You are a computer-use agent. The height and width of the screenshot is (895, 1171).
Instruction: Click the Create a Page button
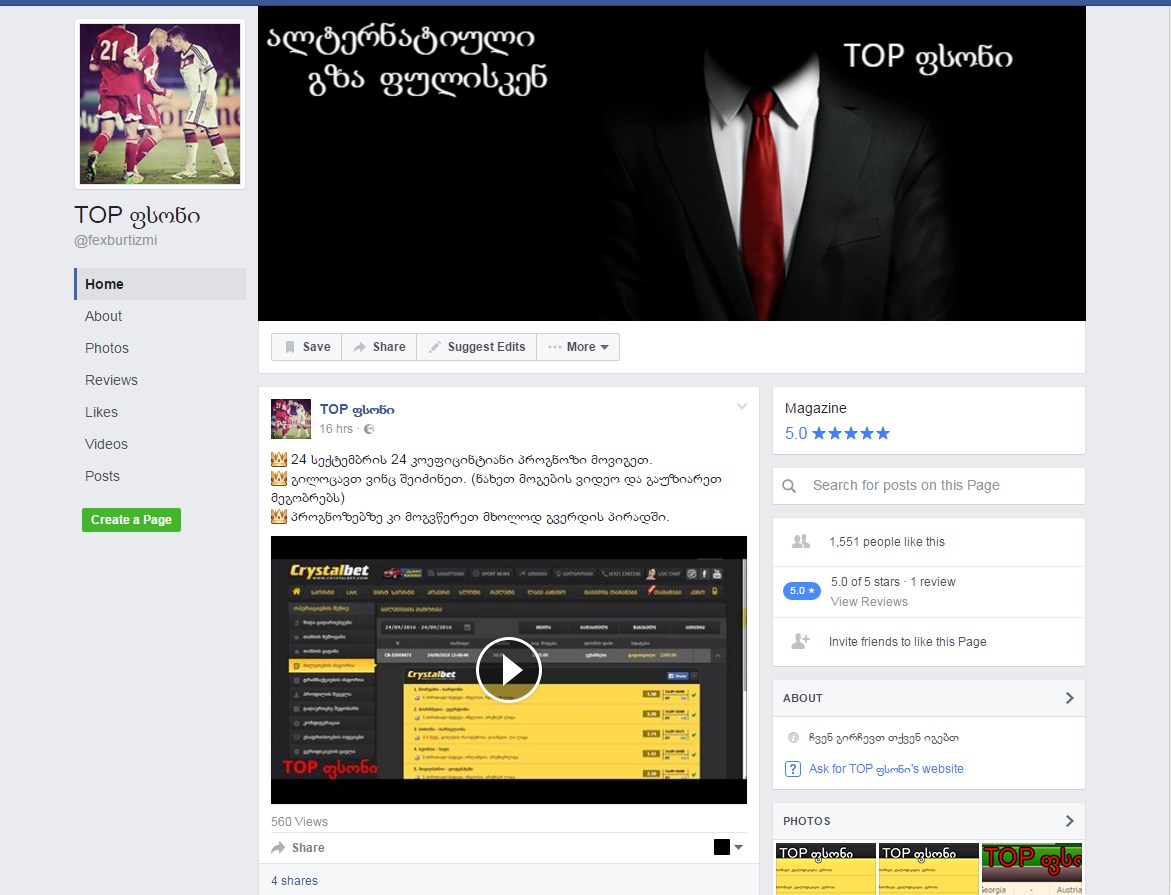[x=131, y=519]
